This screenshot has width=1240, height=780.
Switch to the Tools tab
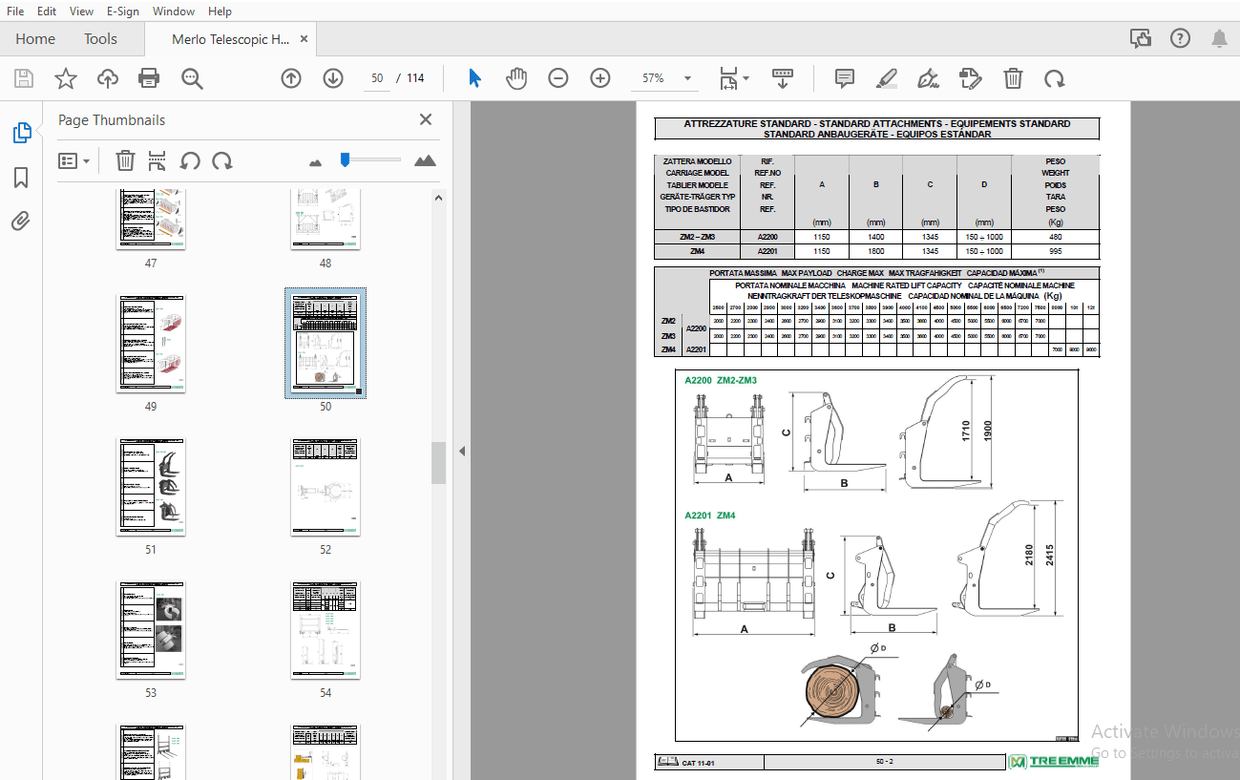click(x=100, y=39)
